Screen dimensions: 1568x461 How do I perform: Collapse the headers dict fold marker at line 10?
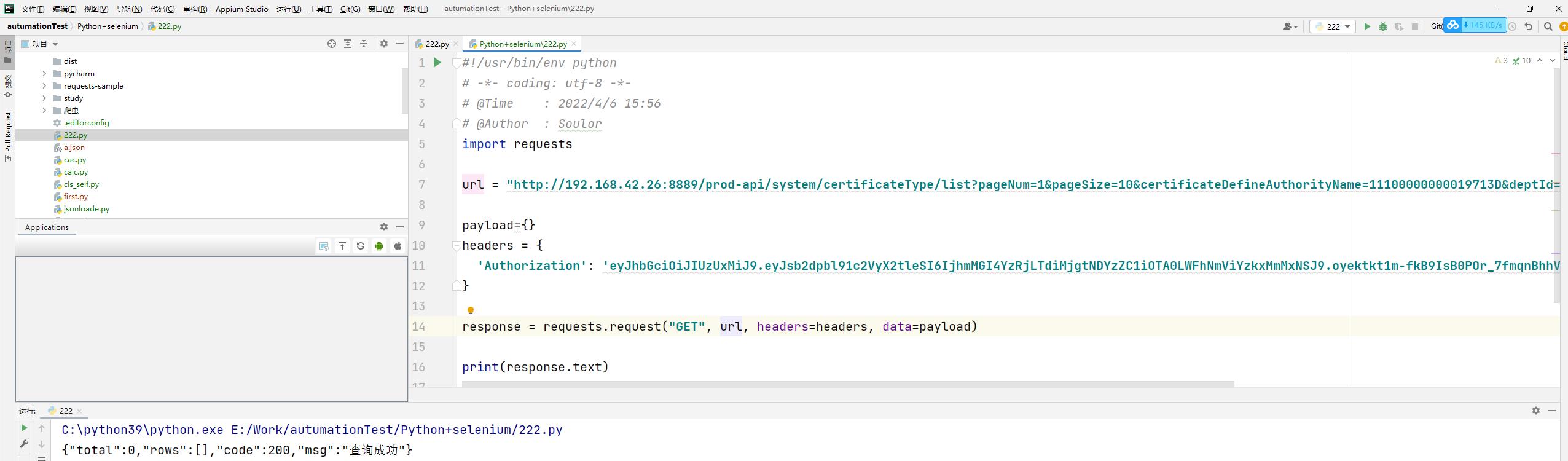pos(456,245)
